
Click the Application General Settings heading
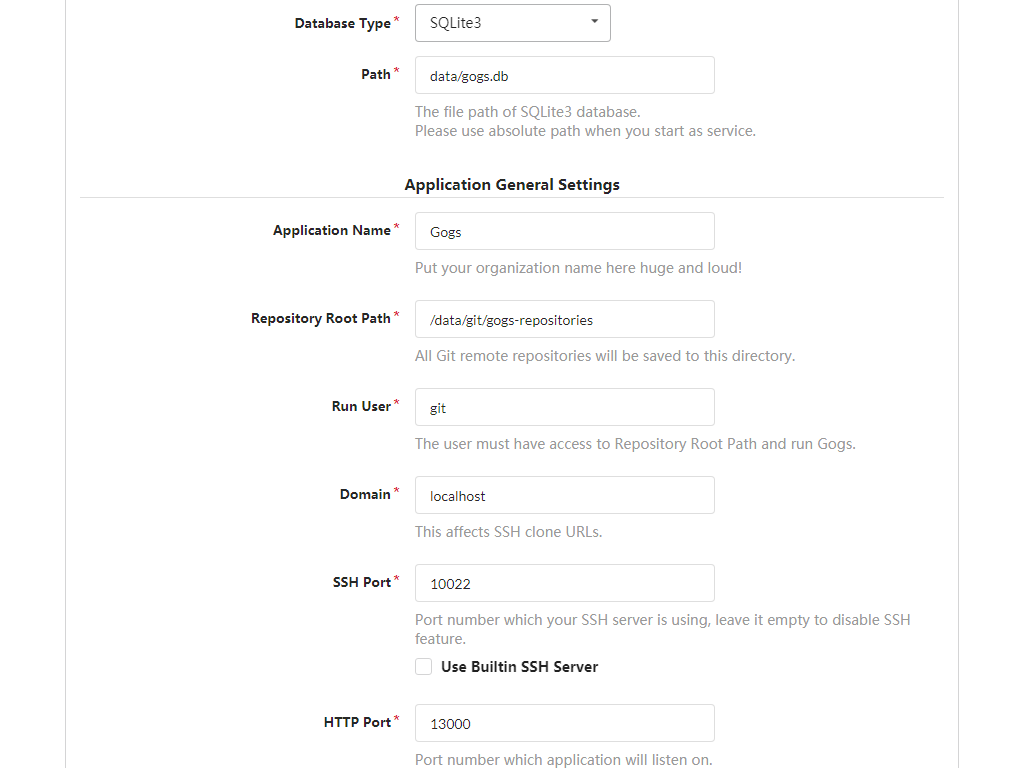point(512,185)
